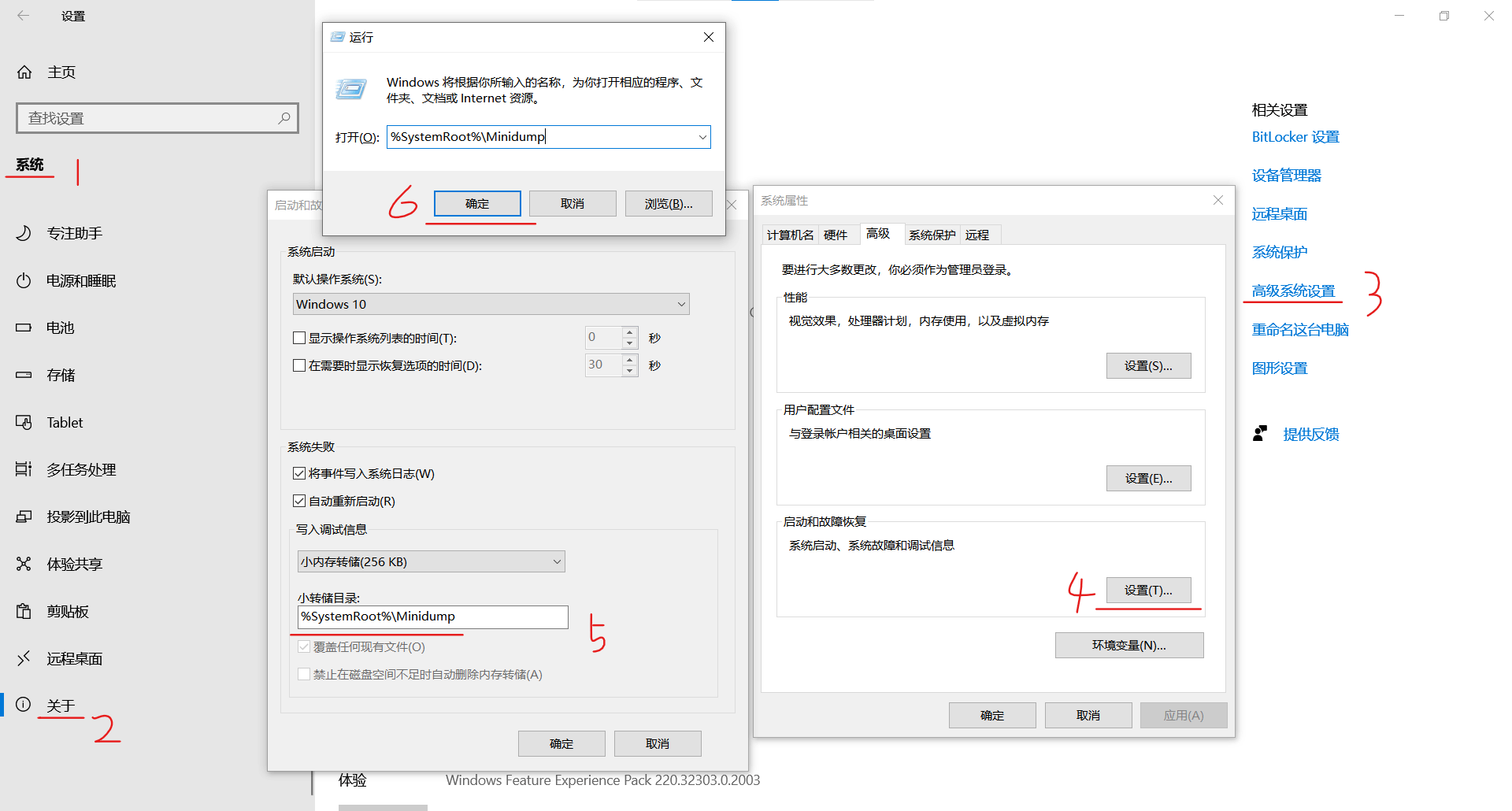The image size is (1512, 811).
Task: Open the 远程桌面 icon in sidebar
Action: click(24, 658)
